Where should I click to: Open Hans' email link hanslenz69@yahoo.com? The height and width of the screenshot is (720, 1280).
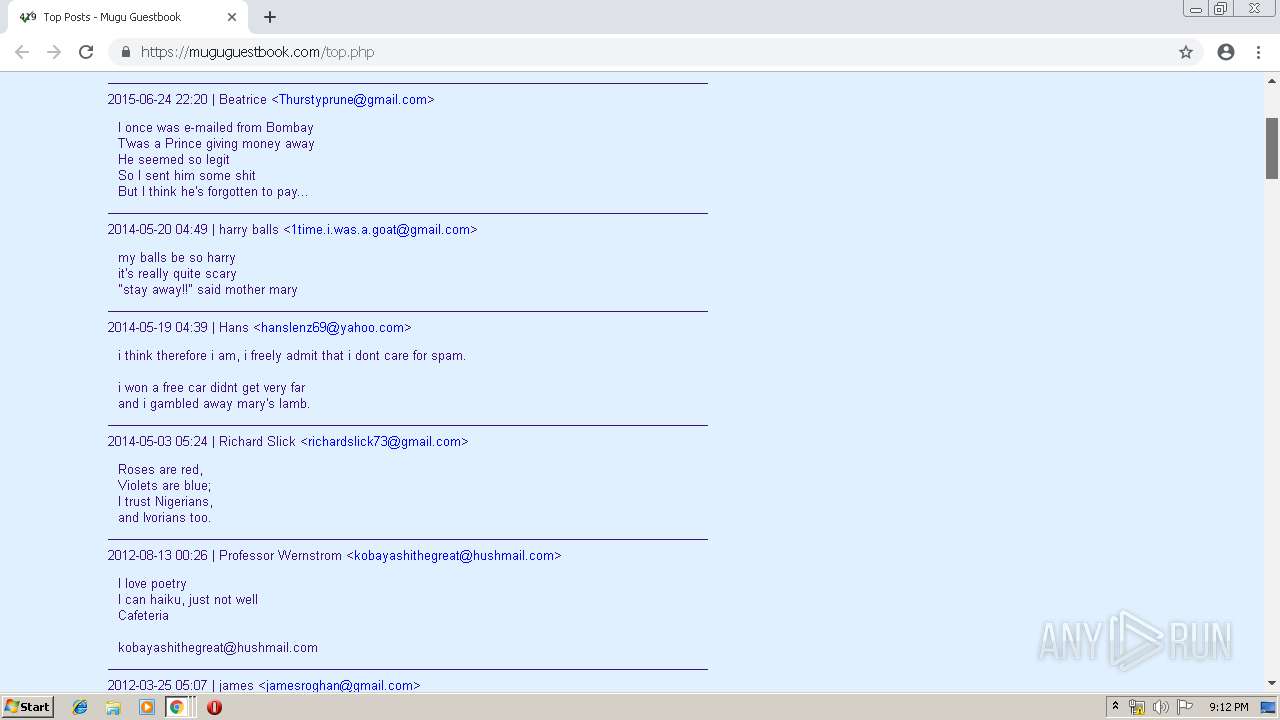(x=332, y=328)
